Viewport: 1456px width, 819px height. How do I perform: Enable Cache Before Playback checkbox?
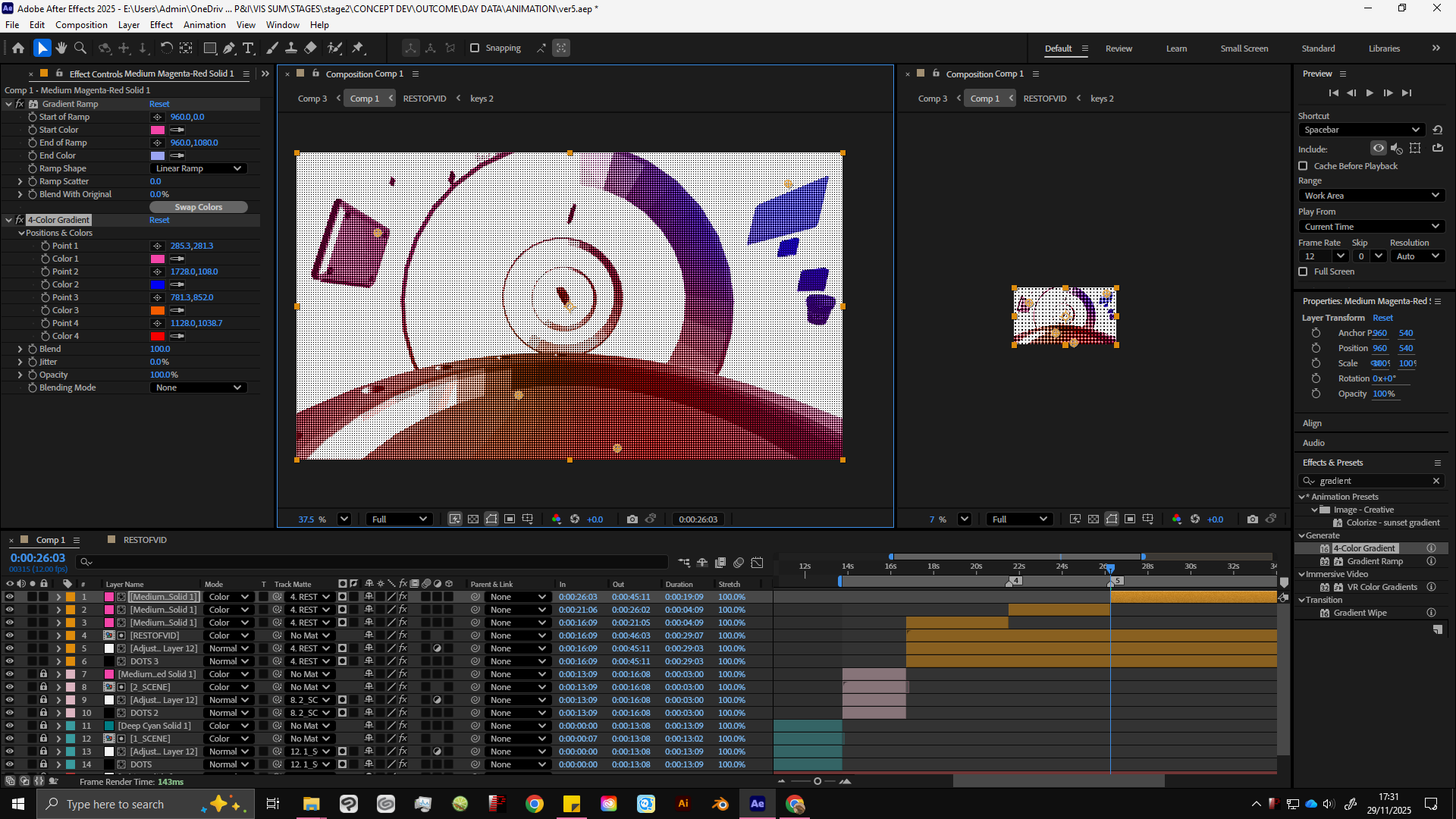point(1303,166)
